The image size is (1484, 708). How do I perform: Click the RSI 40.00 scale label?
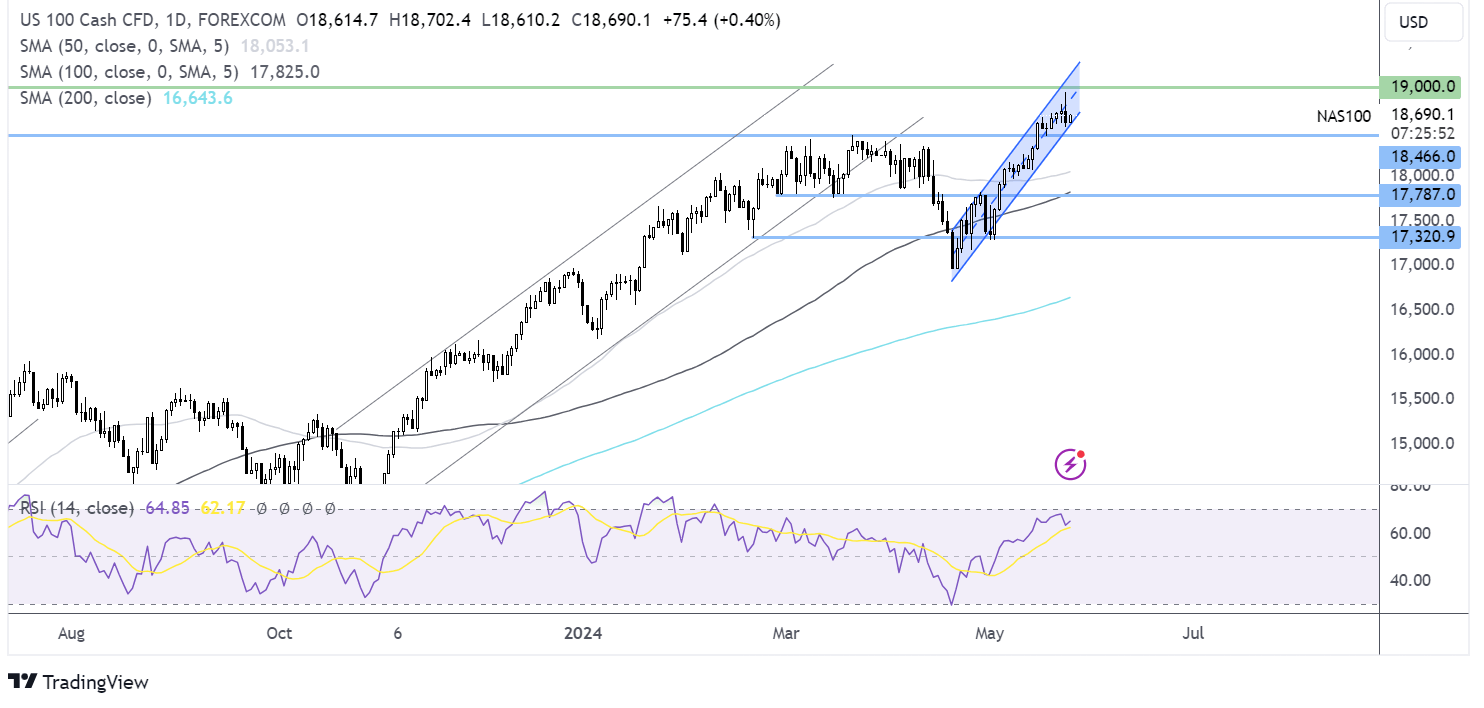coord(1410,580)
